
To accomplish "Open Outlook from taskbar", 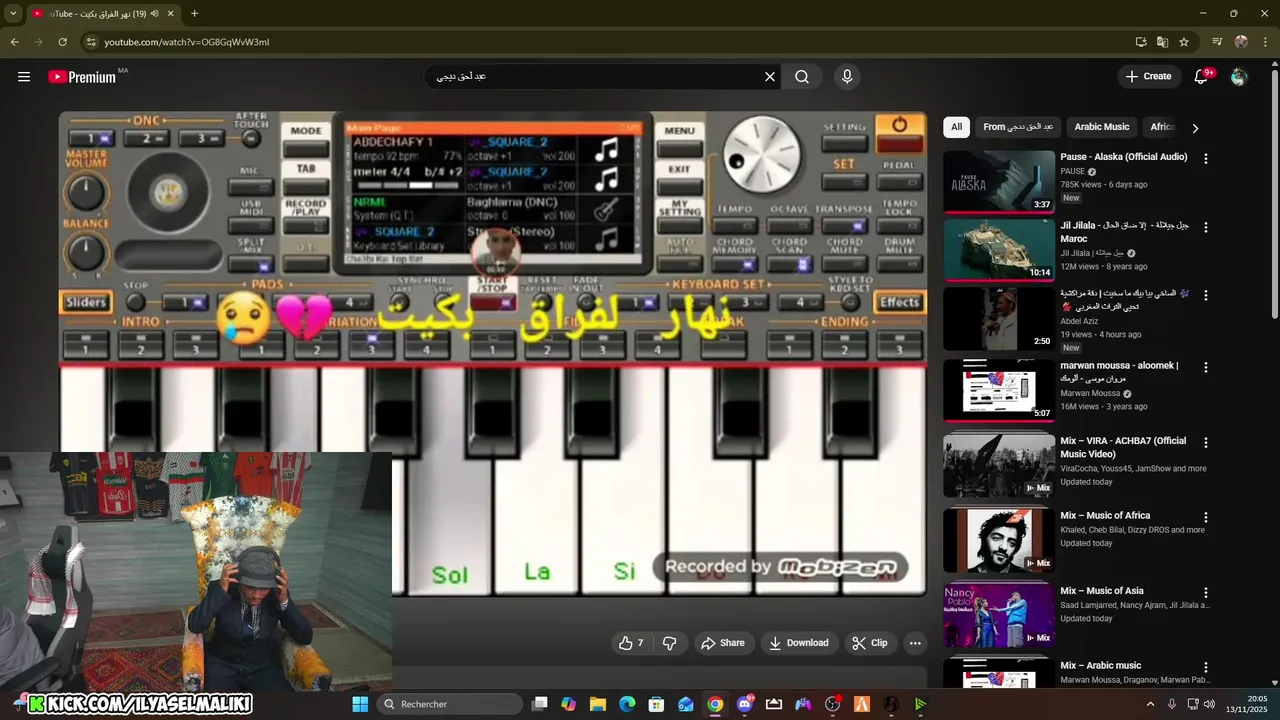I will 686,704.
